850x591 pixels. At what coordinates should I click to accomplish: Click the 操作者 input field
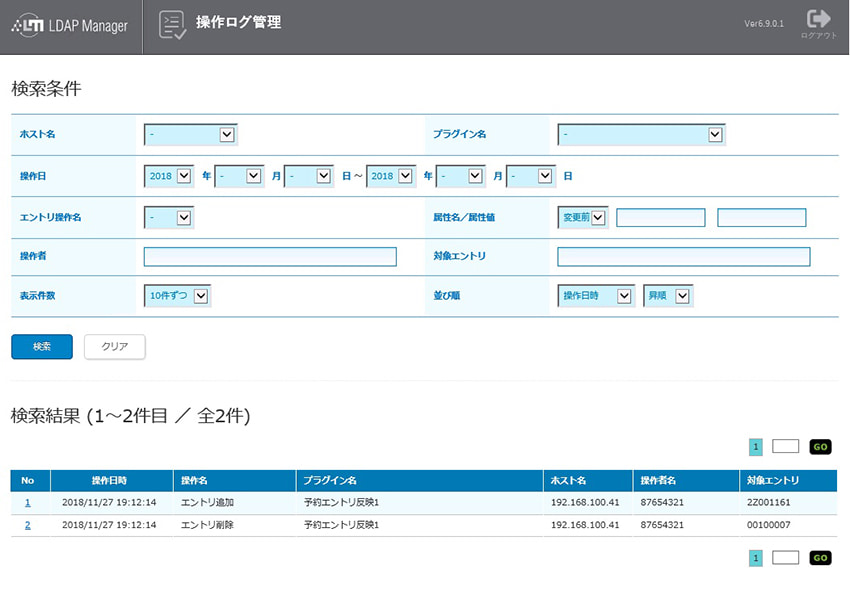point(270,257)
